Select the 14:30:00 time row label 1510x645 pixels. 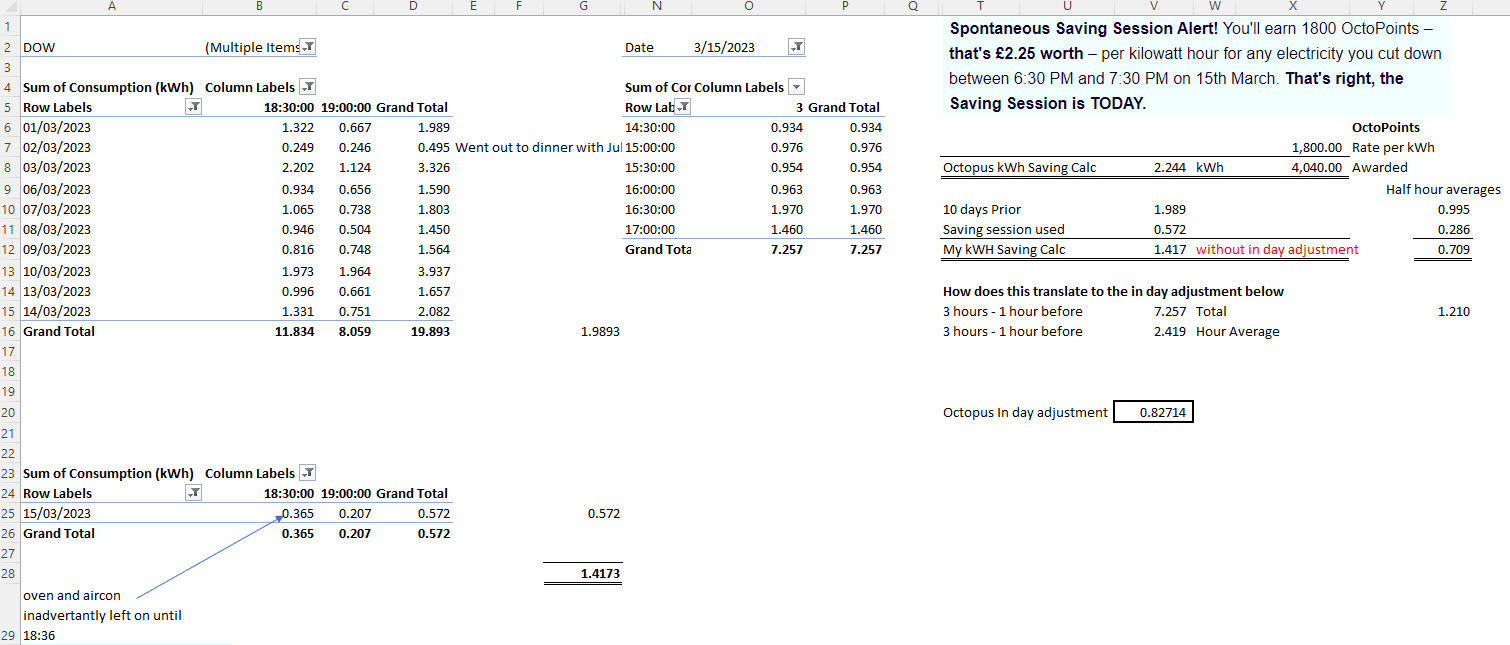[x=650, y=127]
